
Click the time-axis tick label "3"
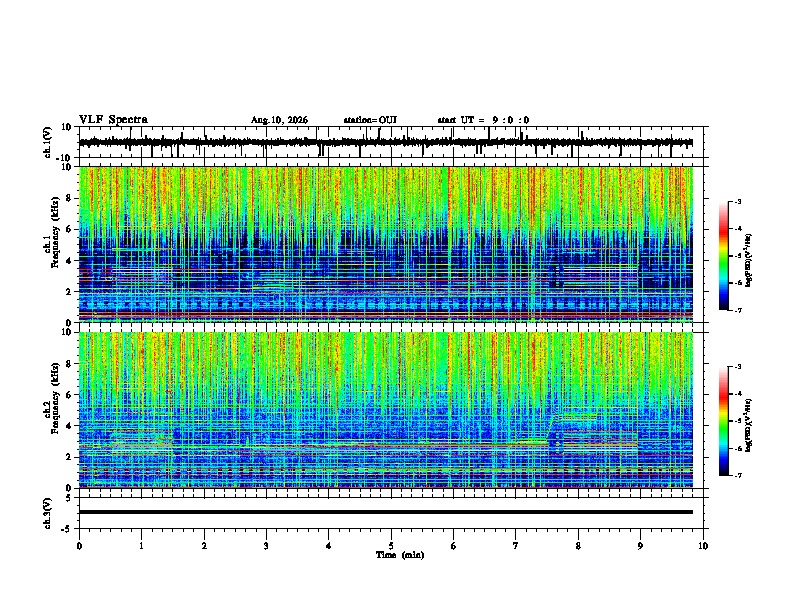click(266, 546)
